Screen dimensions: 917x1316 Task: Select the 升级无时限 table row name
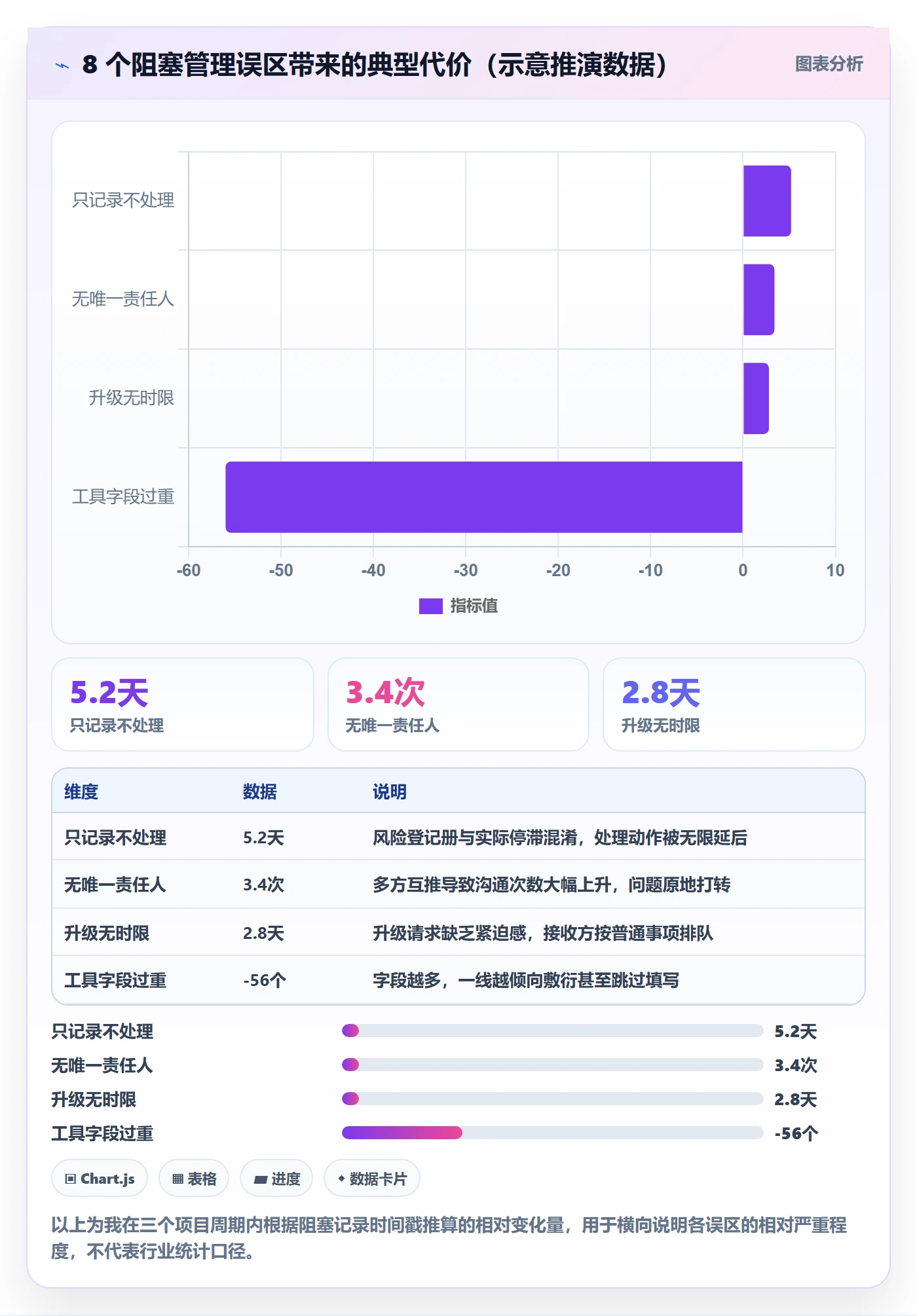[x=107, y=933]
